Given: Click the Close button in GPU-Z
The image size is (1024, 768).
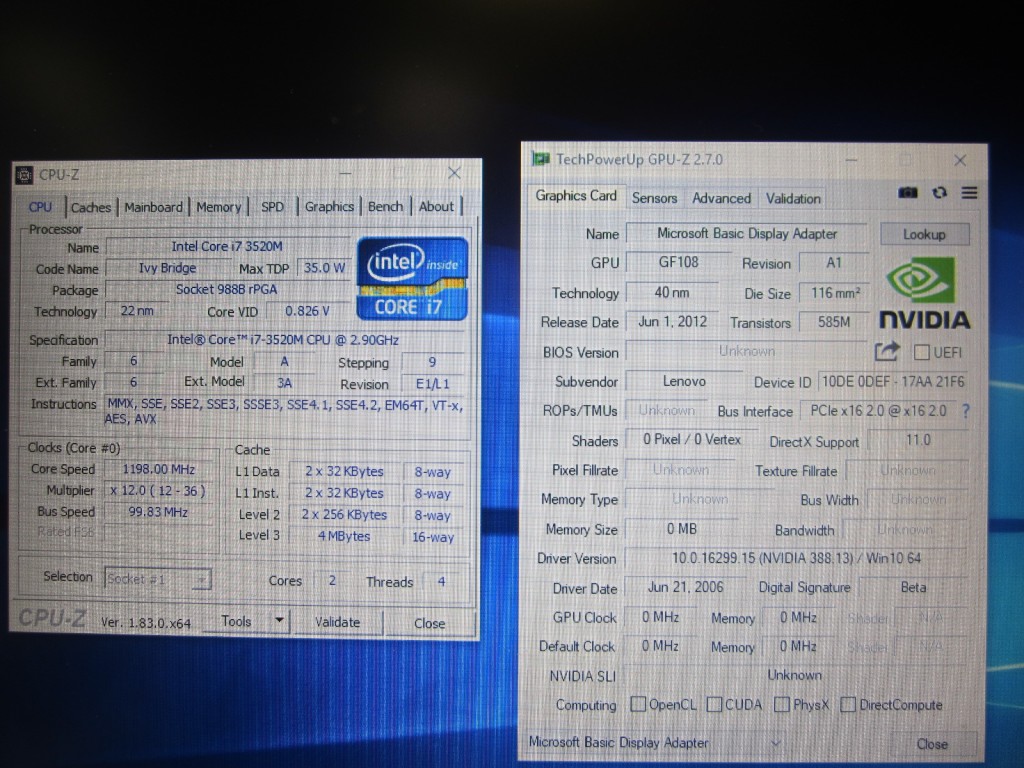Looking at the screenshot, I should [932, 744].
